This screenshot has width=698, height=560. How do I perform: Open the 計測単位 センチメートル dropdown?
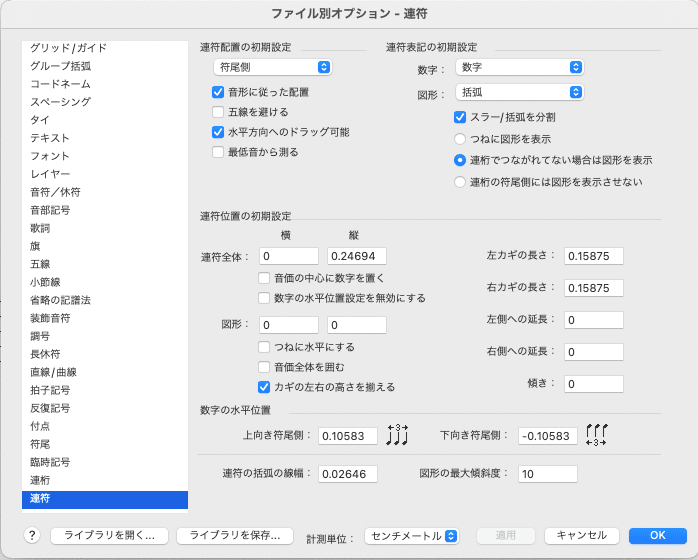click(x=412, y=536)
